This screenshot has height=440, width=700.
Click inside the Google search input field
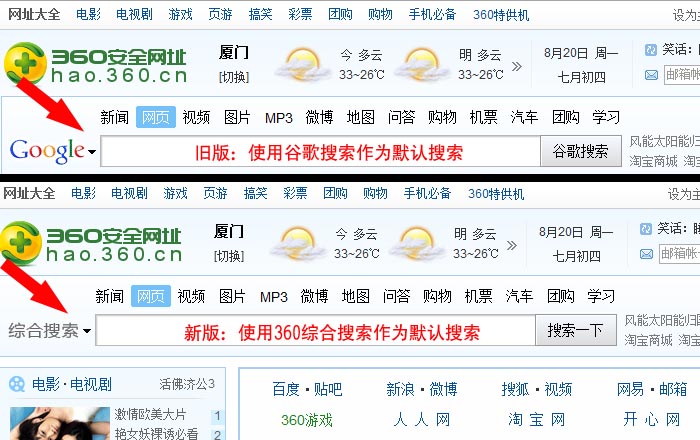(x=321, y=152)
